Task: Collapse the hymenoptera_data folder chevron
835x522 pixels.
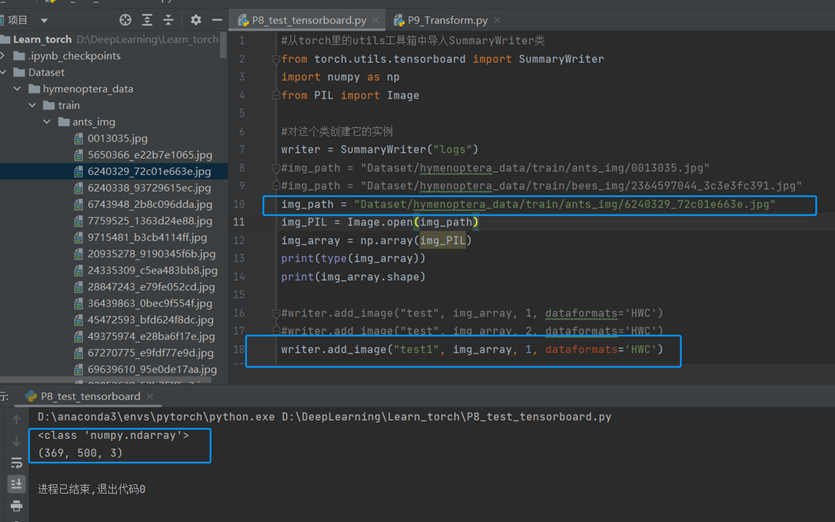Action: point(18,89)
